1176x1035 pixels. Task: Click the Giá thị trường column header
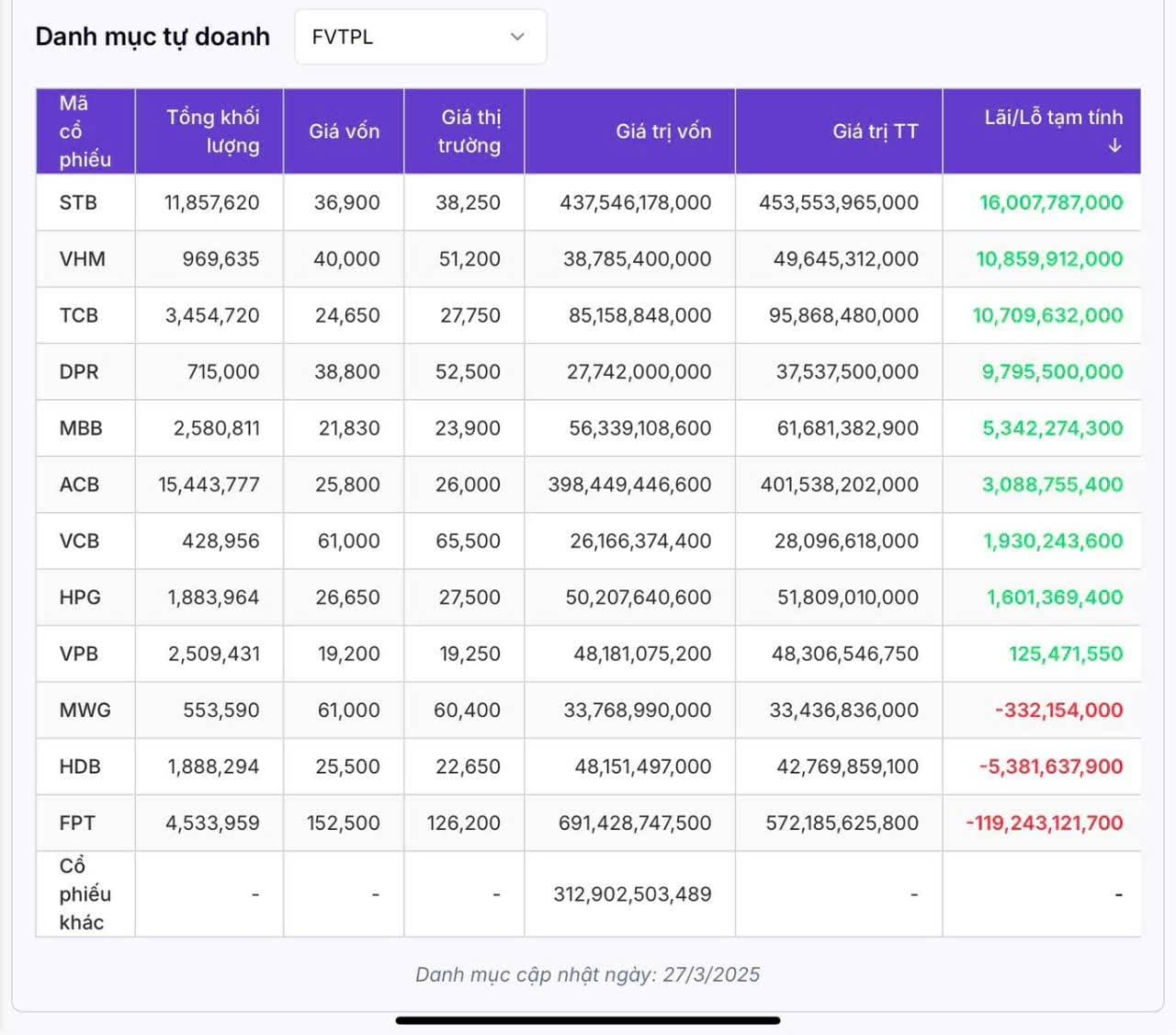tap(469, 131)
